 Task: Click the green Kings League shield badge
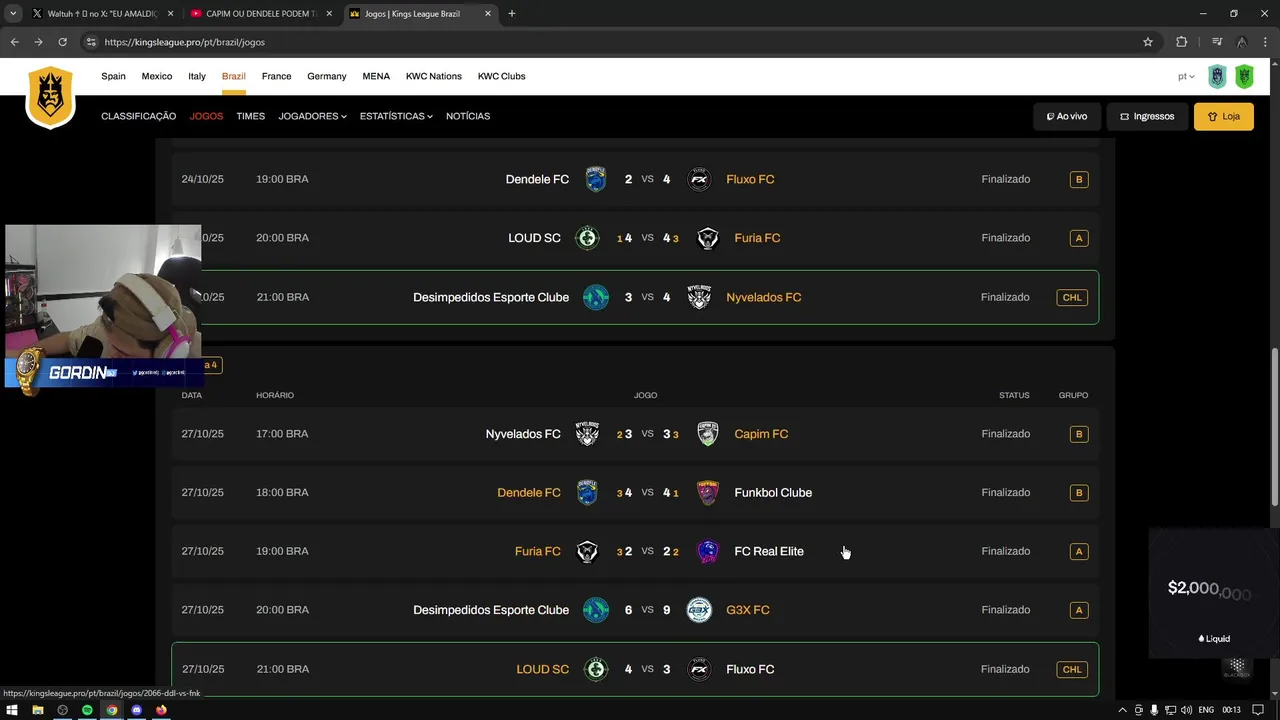point(1244,77)
